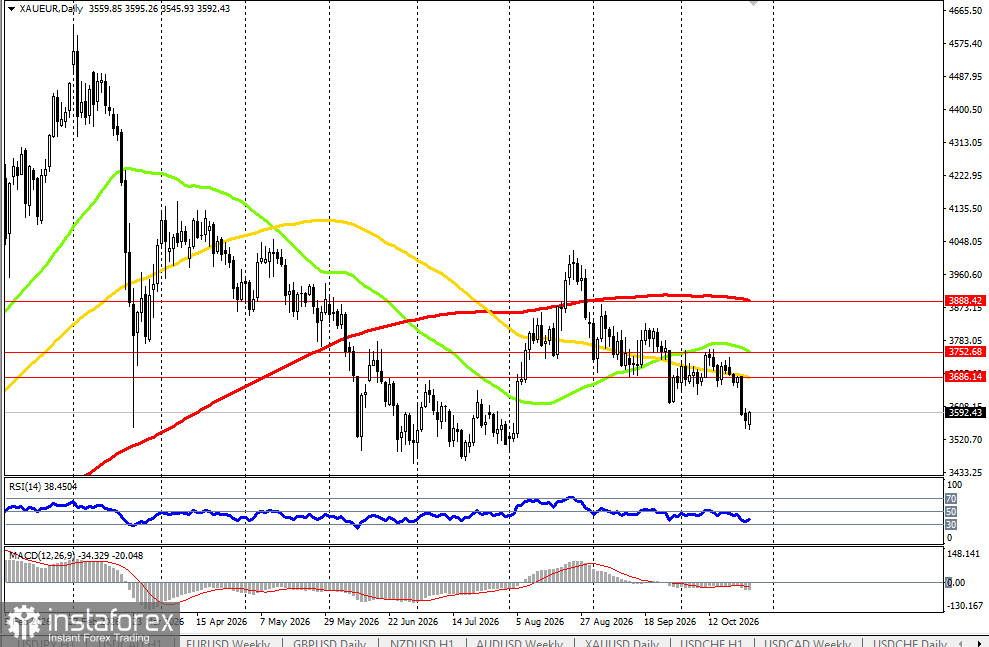
Task: Click the 29 May 2026 date label
Action: pos(351,622)
